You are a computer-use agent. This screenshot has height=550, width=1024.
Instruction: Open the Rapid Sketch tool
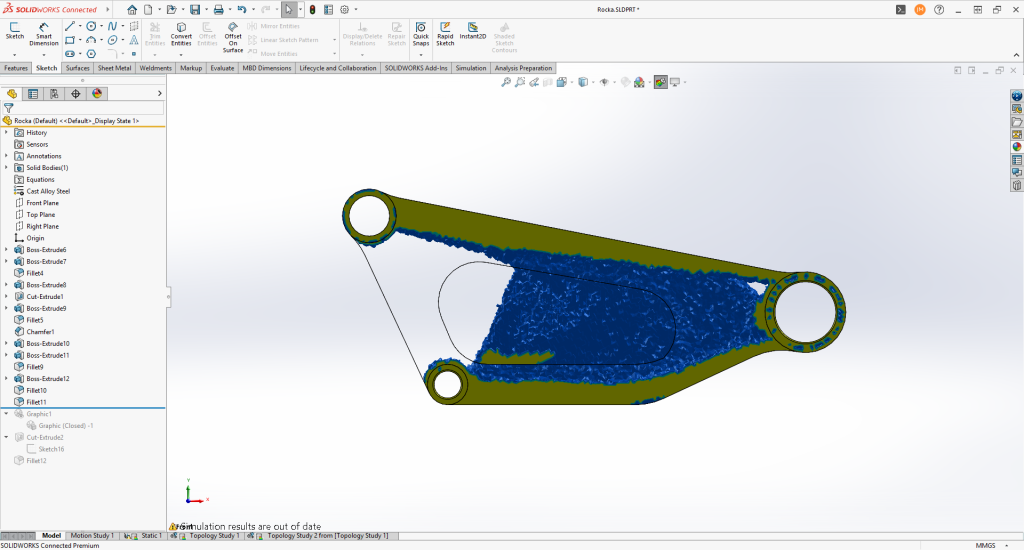point(445,34)
